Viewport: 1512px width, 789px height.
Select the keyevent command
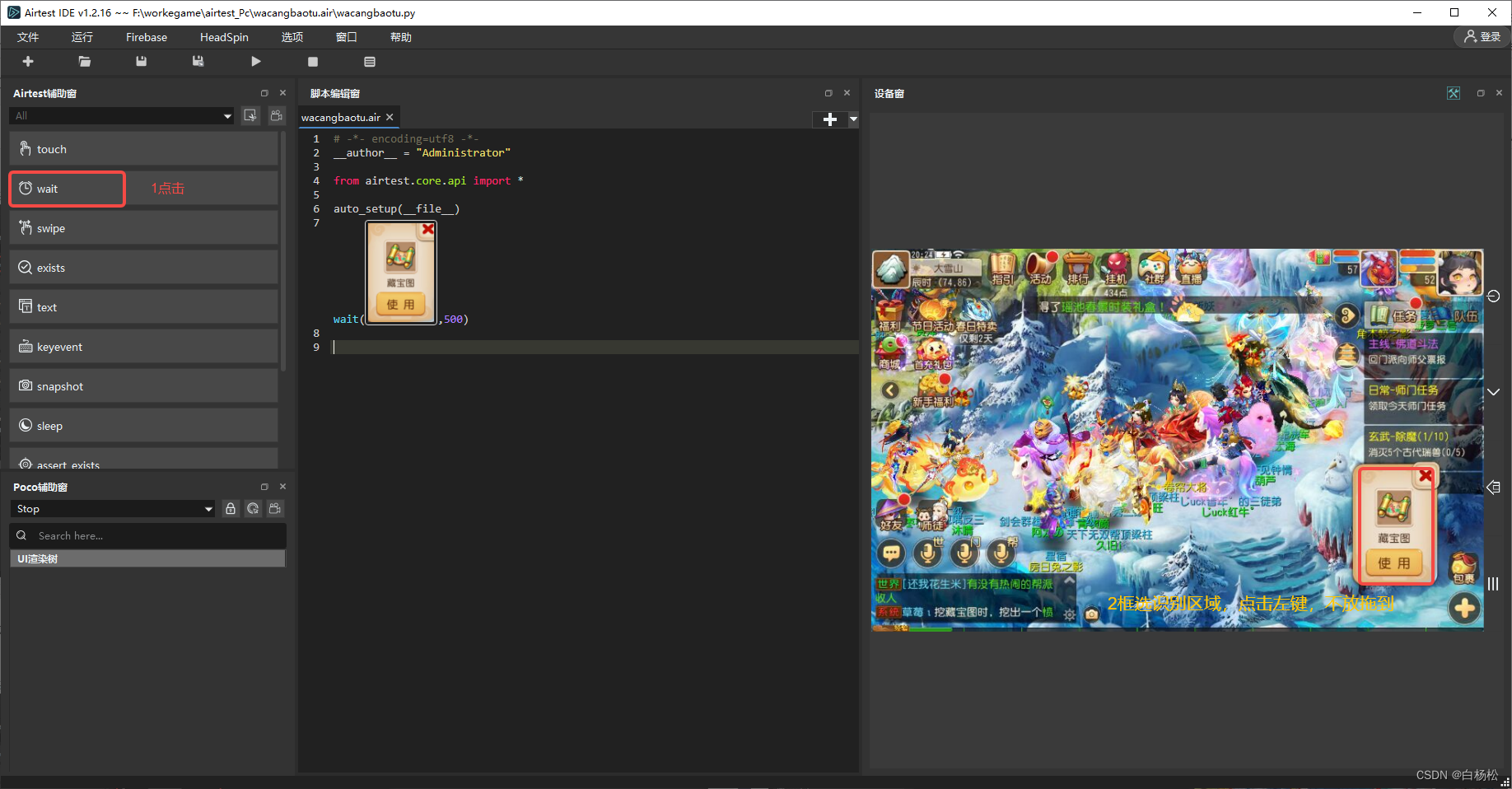pos(143,347)
